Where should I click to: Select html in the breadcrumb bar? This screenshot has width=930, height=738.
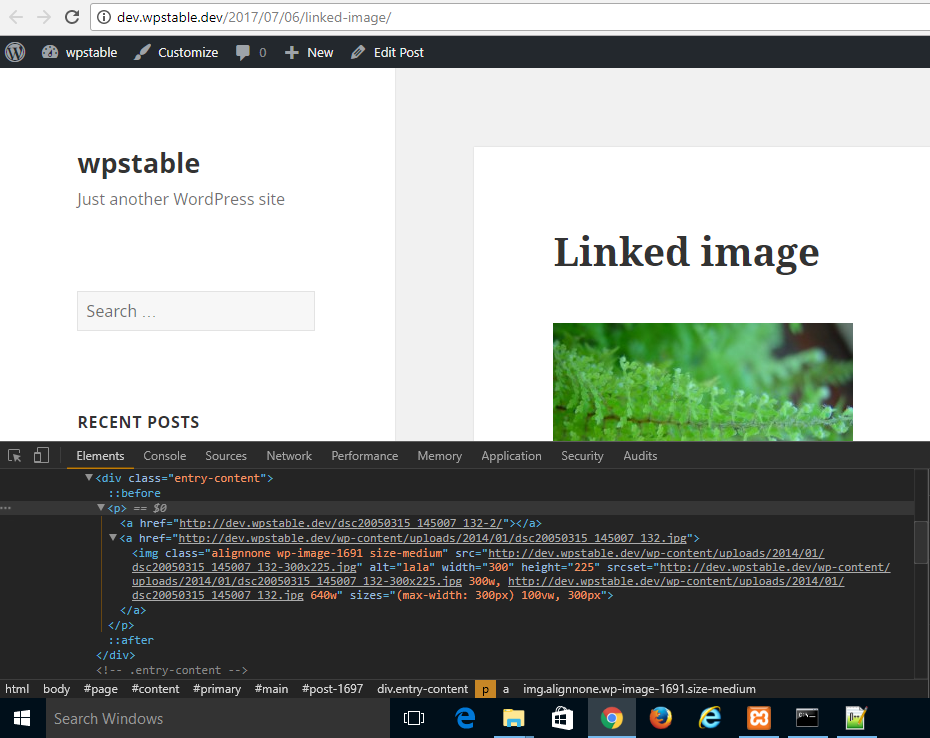pyautogui.click(x=17, y=689)
